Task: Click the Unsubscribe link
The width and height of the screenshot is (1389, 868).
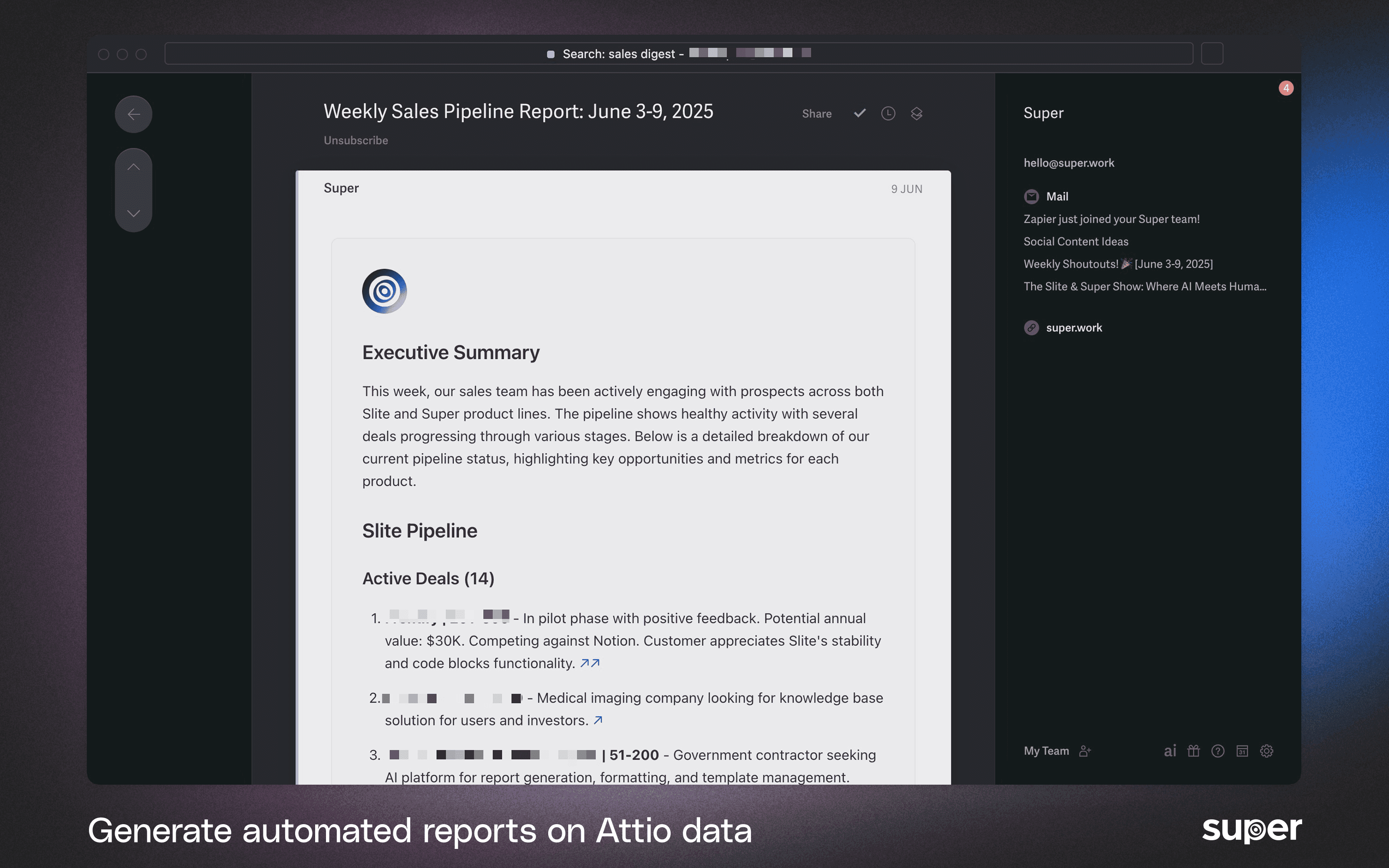Action: [x=355, y=141]
